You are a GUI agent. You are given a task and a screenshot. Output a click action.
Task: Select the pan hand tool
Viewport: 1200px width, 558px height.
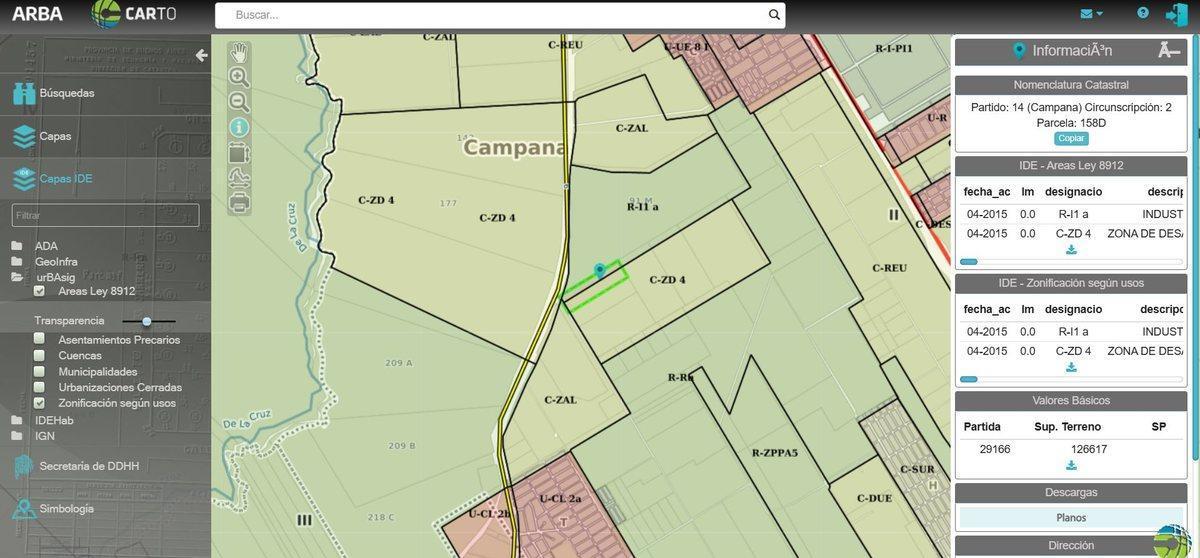pos(239,52)
